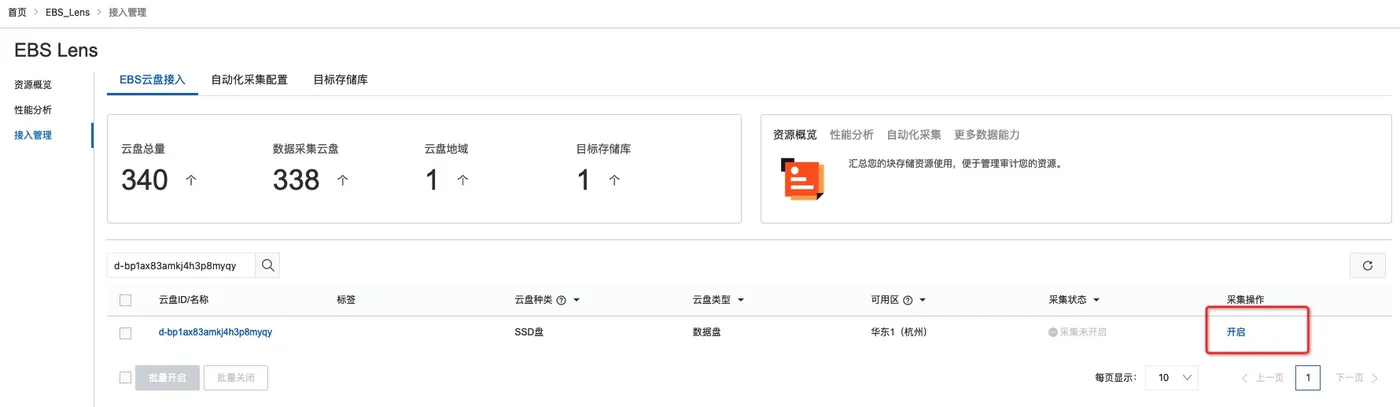
Task: Tick checkbox for disk d-bp1ax83amkj4h3p8myqy
Action: click(125, 333)
